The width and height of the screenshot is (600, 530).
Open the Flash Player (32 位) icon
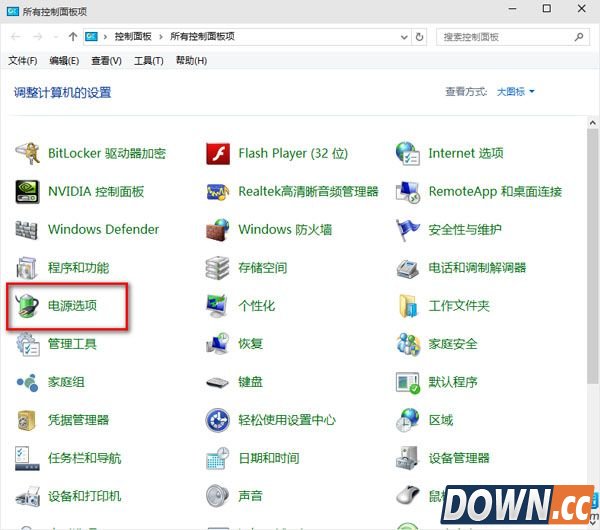(218, 153)
